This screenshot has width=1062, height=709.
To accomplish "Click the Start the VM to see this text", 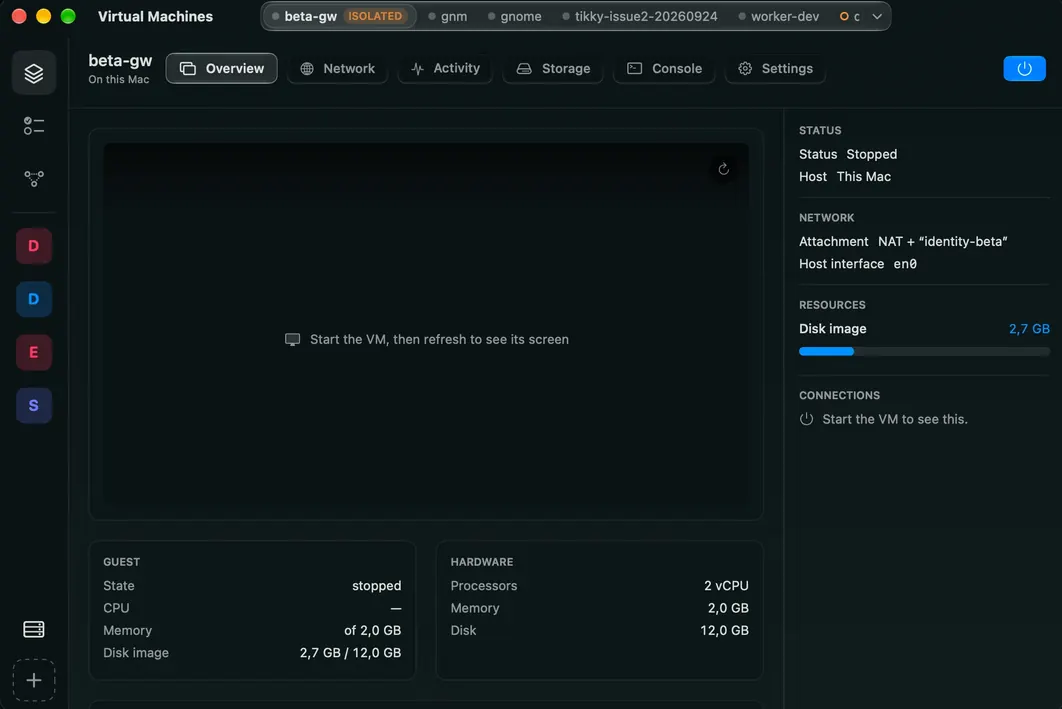I will click(895, 419).
